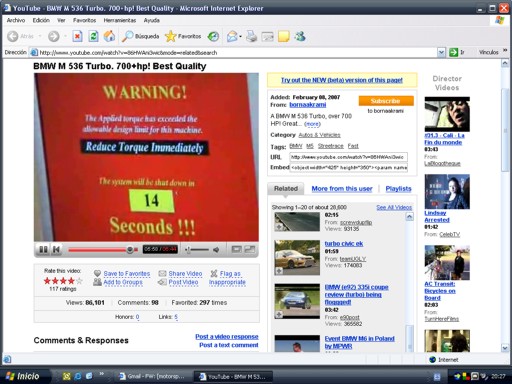Open the Favoritos star toolbar button

point(183,36)
